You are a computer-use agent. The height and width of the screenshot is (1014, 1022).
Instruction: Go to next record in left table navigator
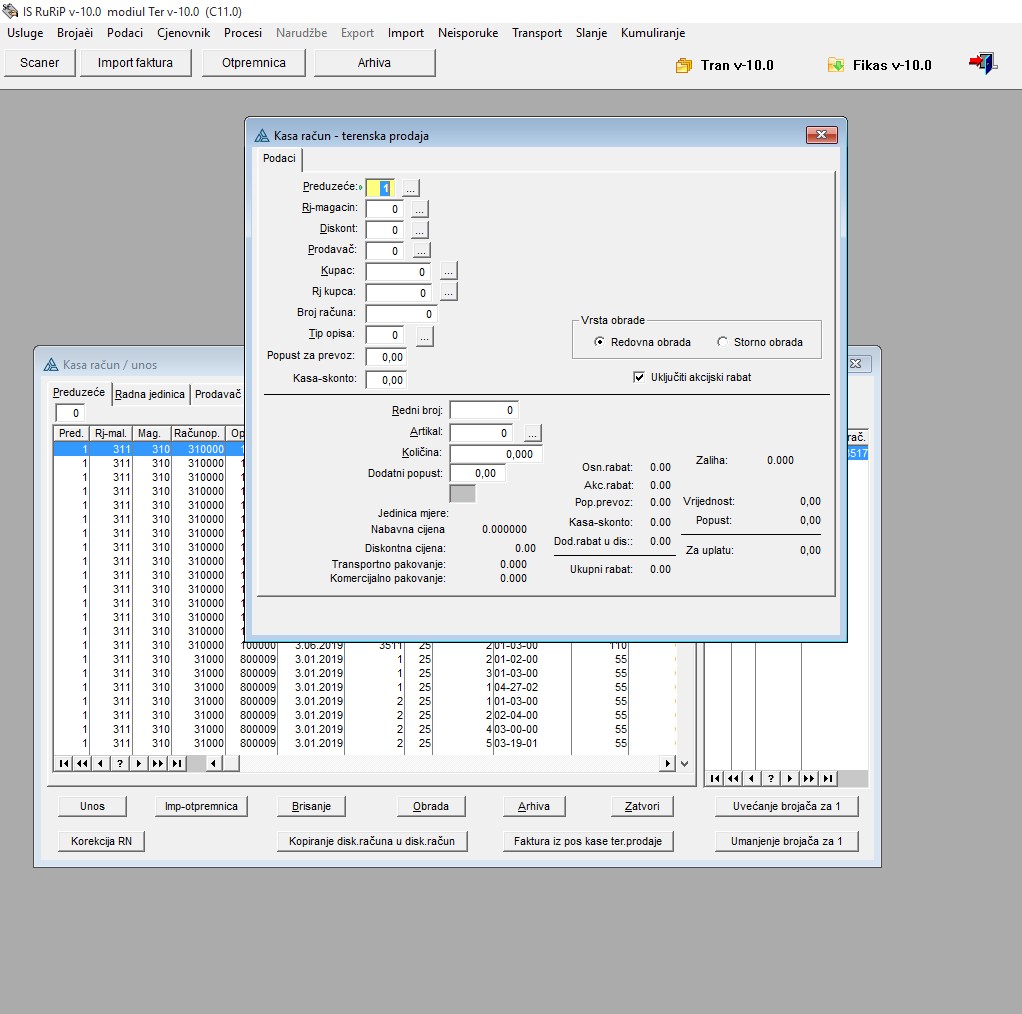point(139,763)
